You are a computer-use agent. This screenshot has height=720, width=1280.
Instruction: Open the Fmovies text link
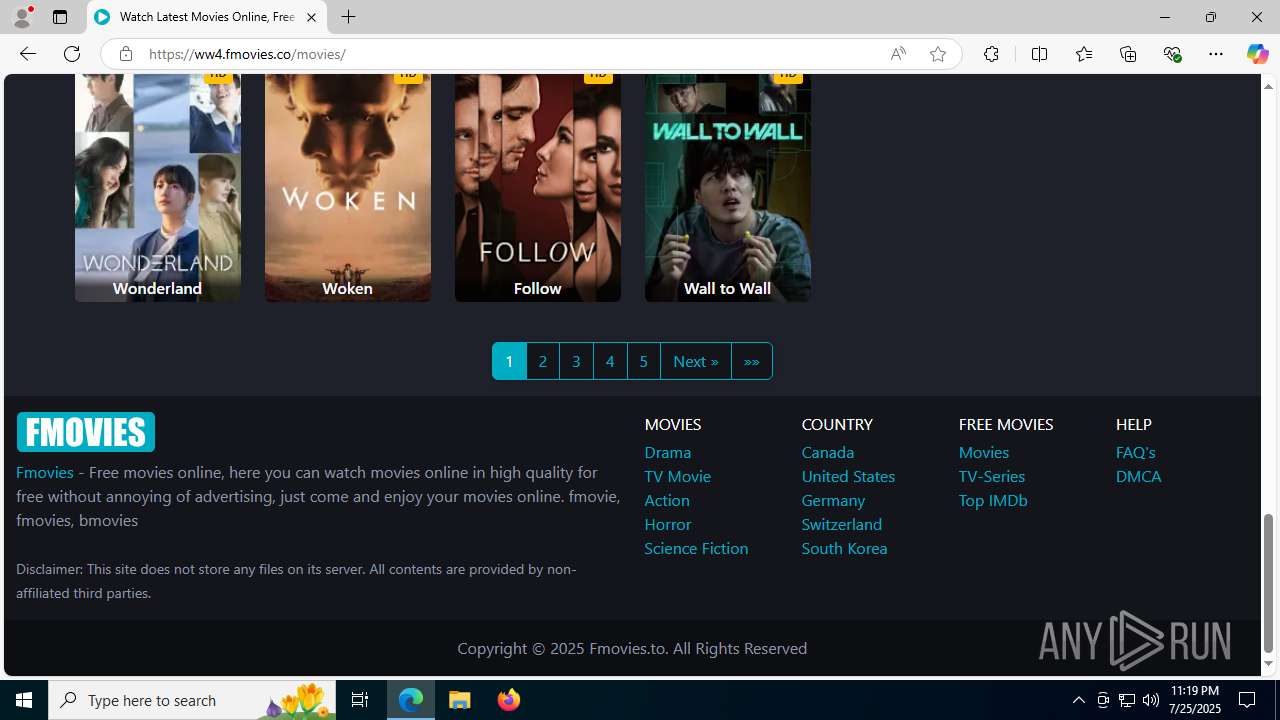[x=45, y=472]
